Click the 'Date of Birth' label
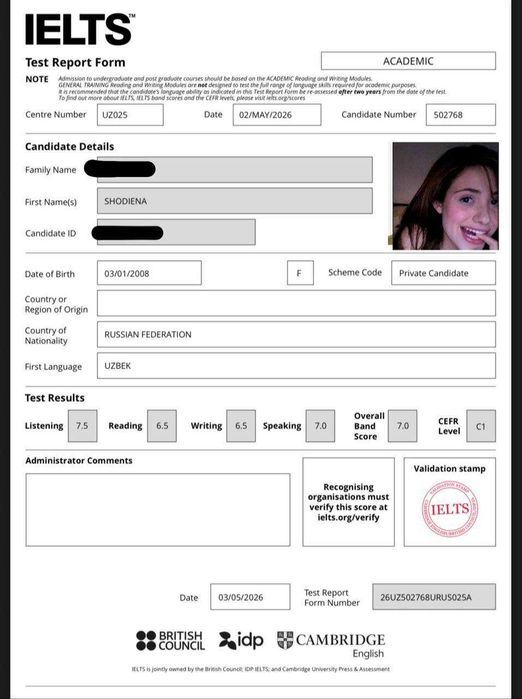This screenshot has width=522, height=699. [49, 274]
